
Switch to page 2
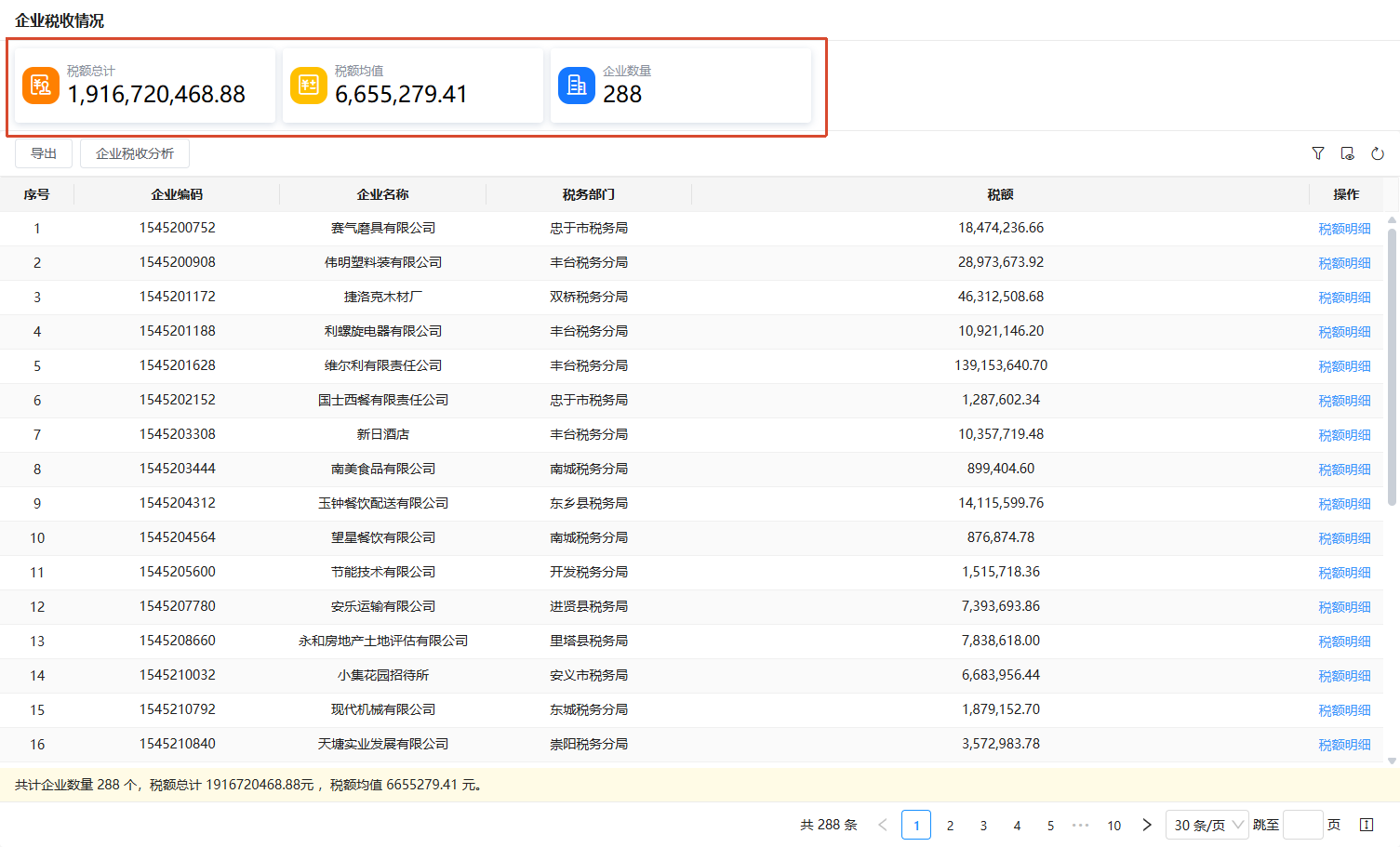click(x=950, y=825)
